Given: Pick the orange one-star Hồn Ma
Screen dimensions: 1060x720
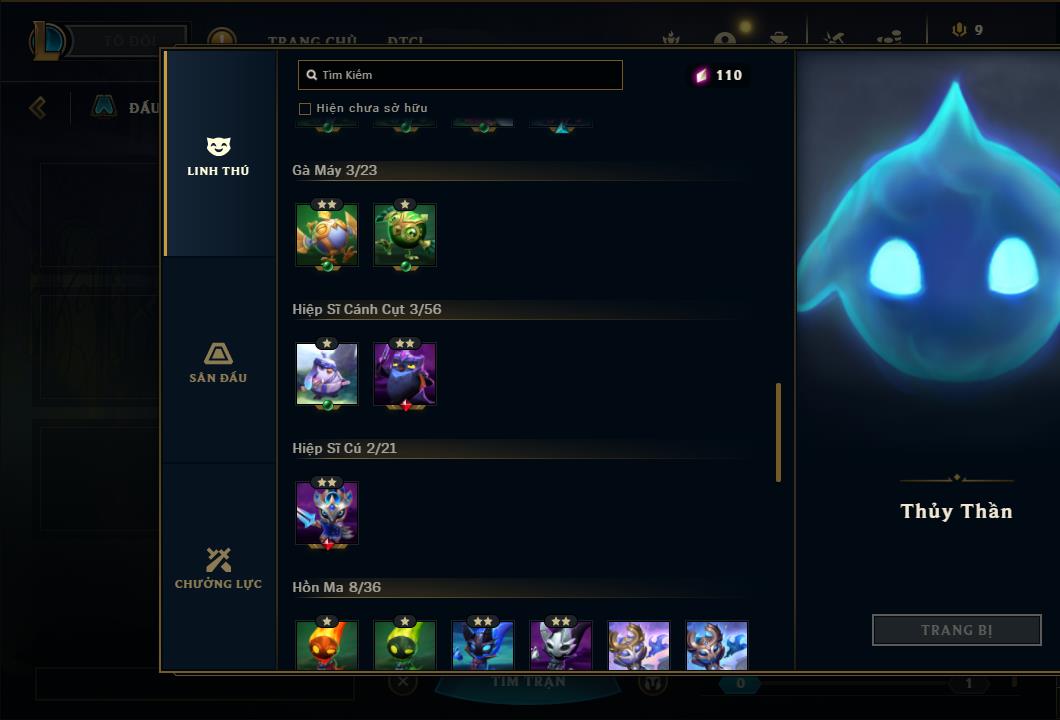Looking at the screenshot, I should (x=327, y=645).
